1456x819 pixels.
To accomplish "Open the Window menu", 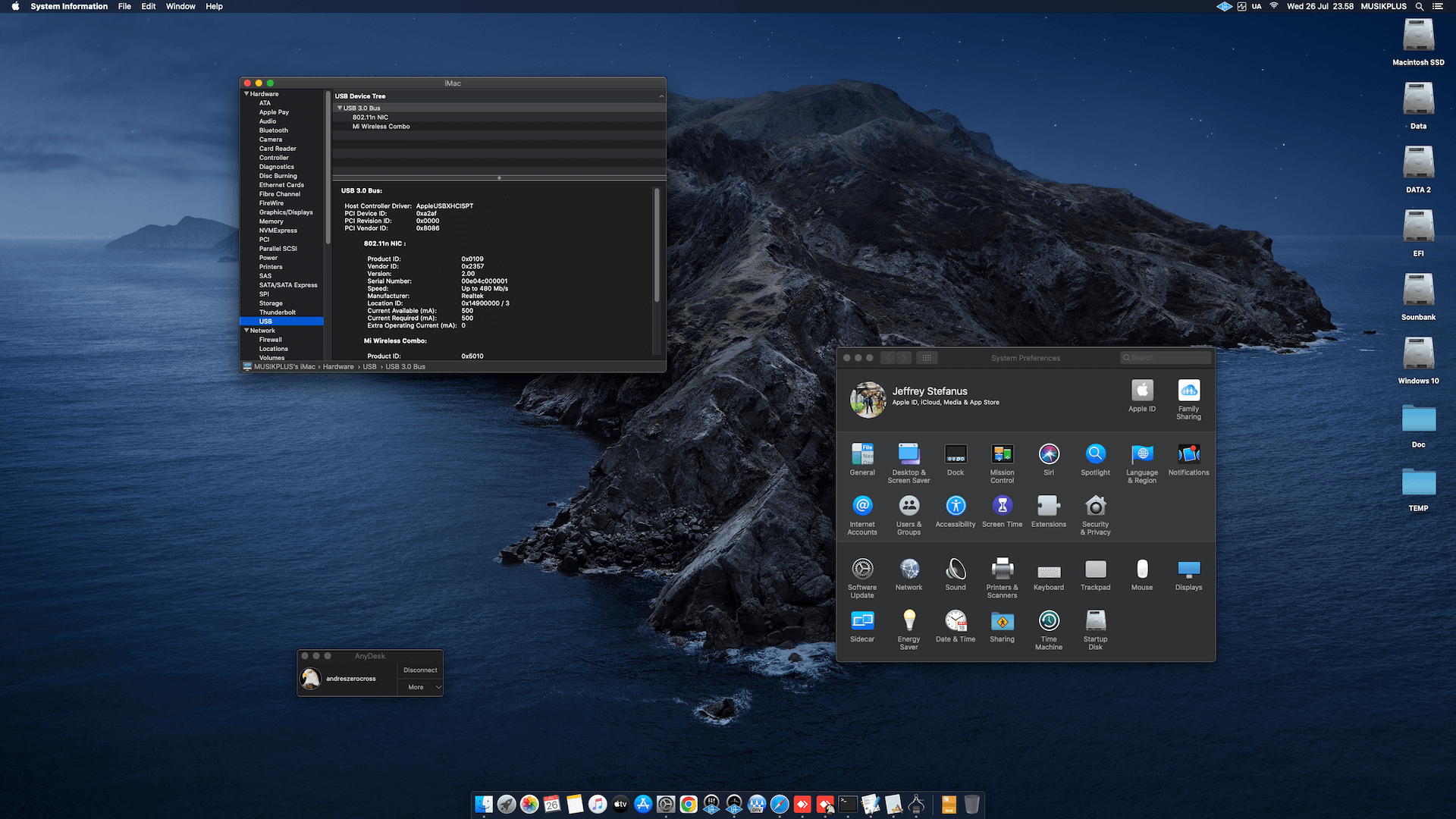I will coord(180,6).
